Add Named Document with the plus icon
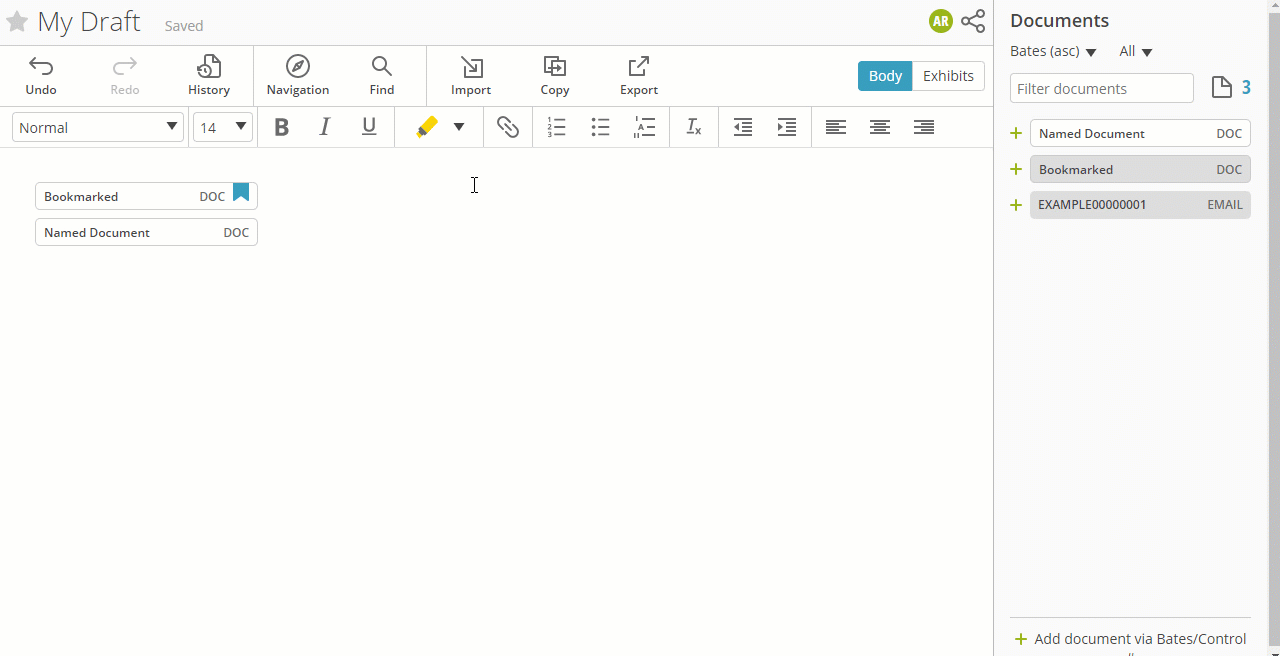The image size is (1280, 656). pyautogui.click(x=1016, y=133)
